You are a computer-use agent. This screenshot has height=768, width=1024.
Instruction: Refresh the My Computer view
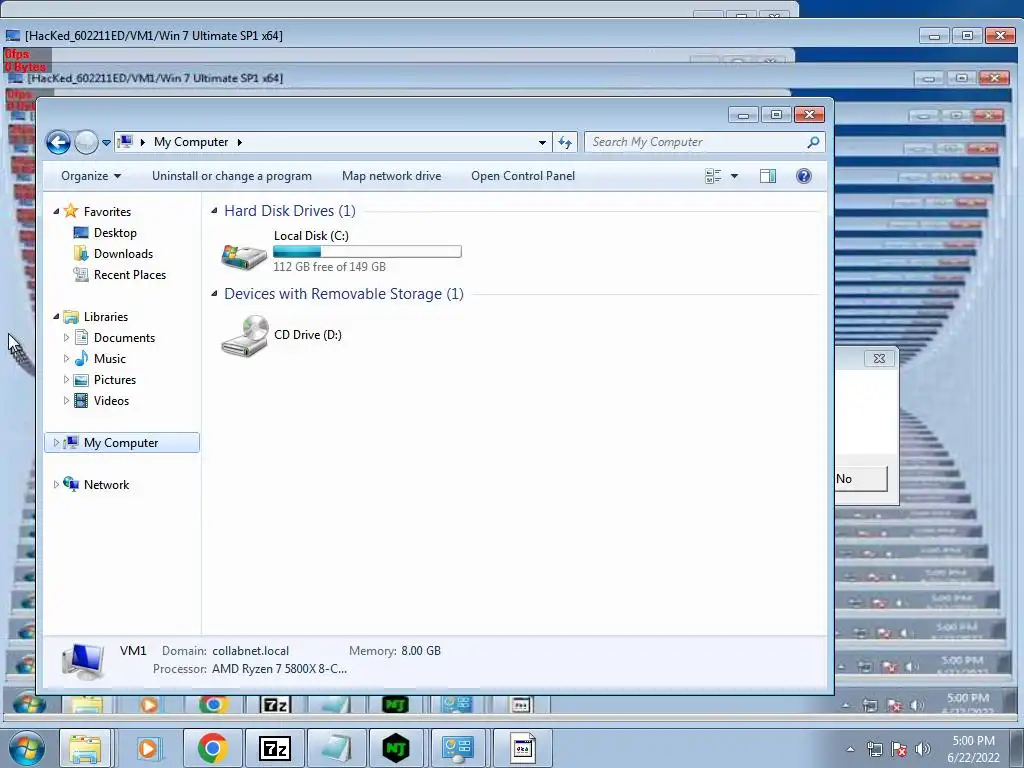coord(565,142)
